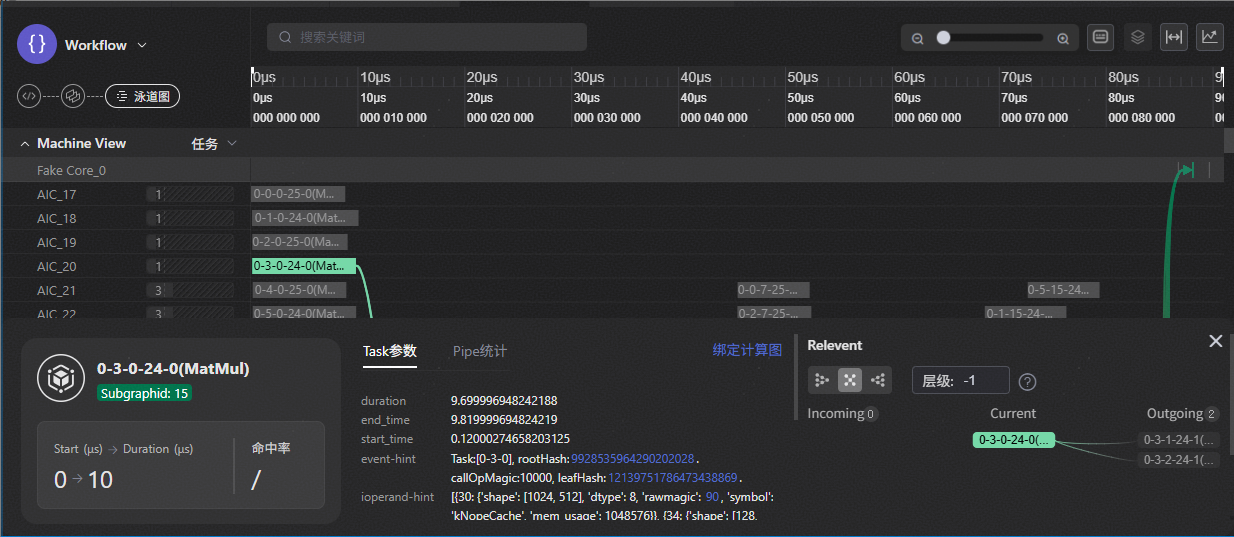Click the zoom-out magnifier icon
The image size is (1234, 537).
pos(917,38)
